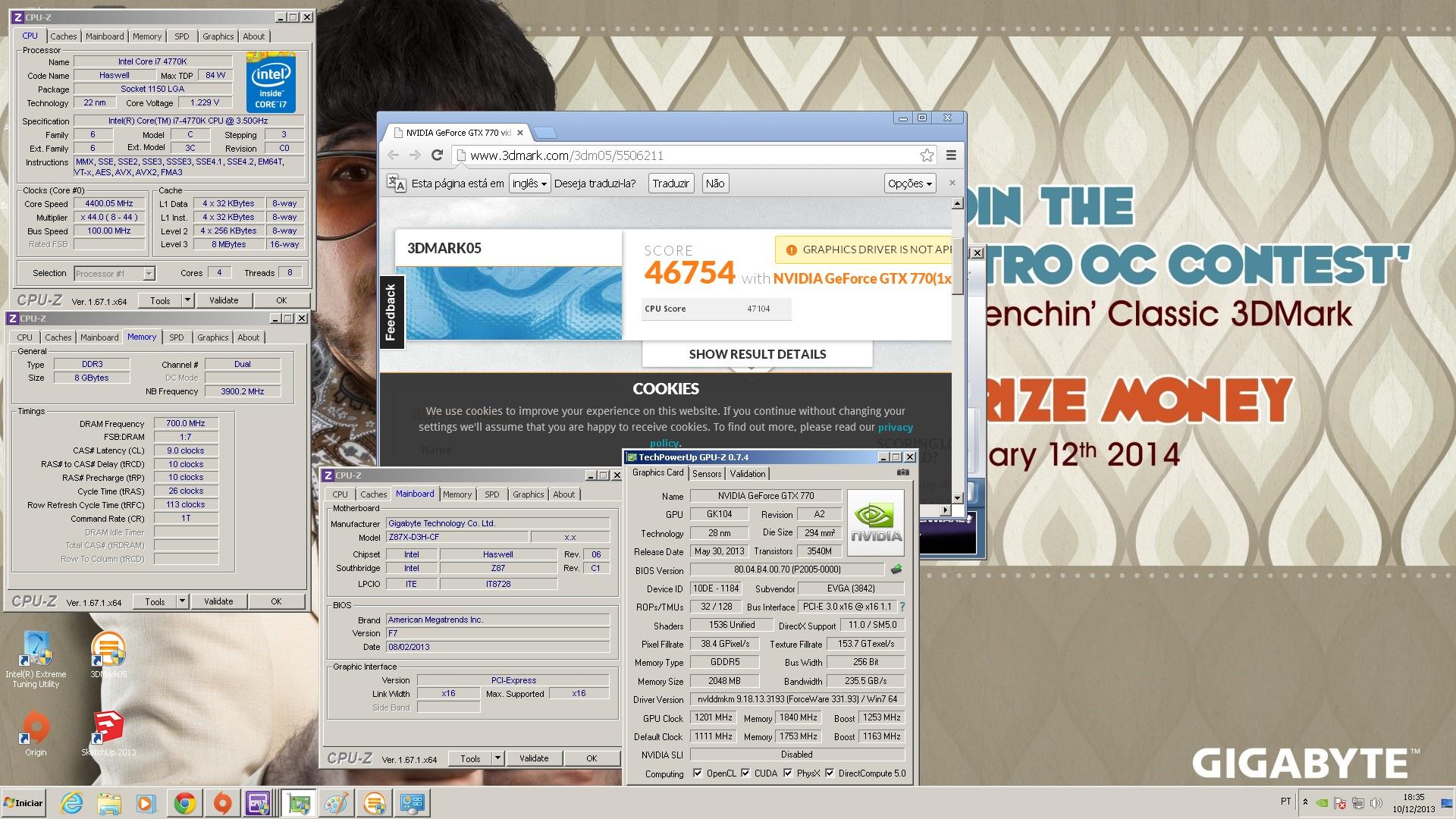Click the NVIDIA tray icon
This screenshot has height=819, width=1456.
tap(1322, 803)
